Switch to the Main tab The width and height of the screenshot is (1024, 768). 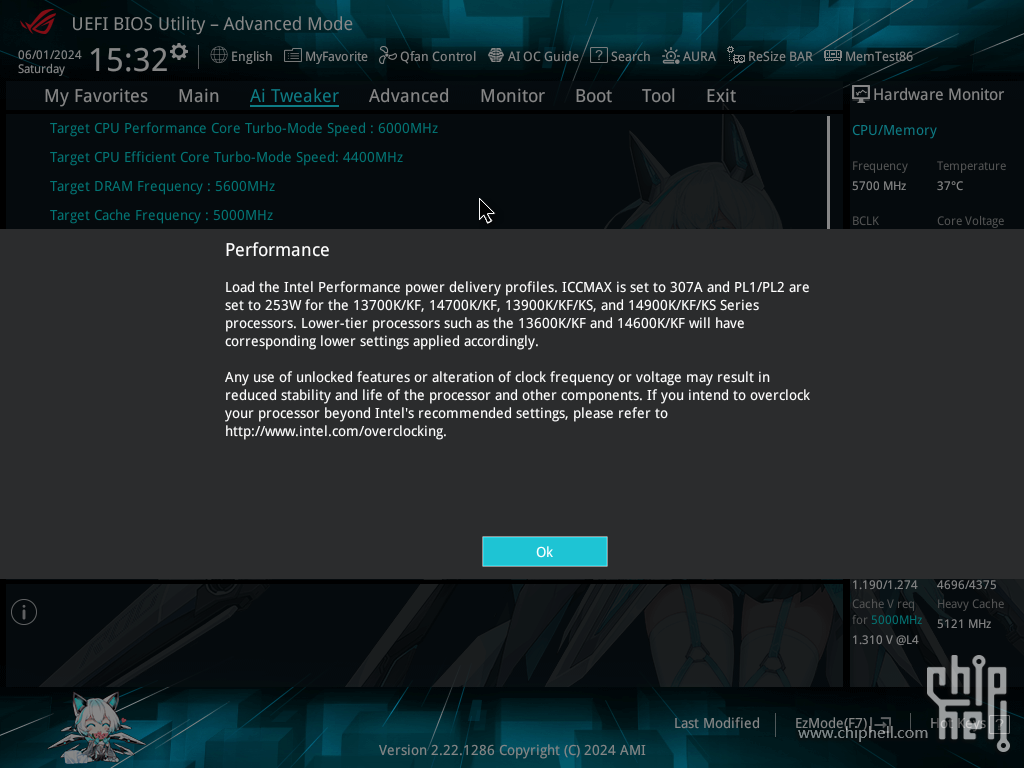[x=199, y=96]
